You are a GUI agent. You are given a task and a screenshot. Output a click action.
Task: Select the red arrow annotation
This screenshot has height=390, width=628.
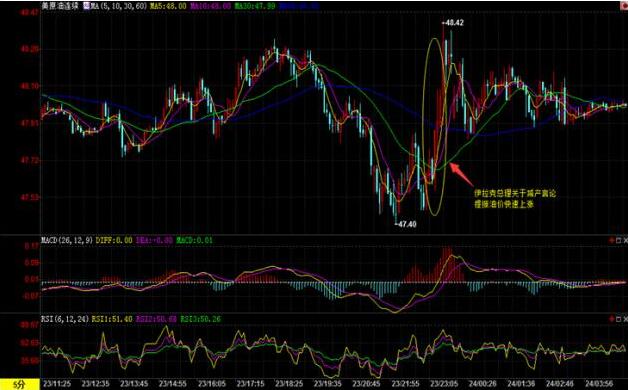(x=462, y=175)
